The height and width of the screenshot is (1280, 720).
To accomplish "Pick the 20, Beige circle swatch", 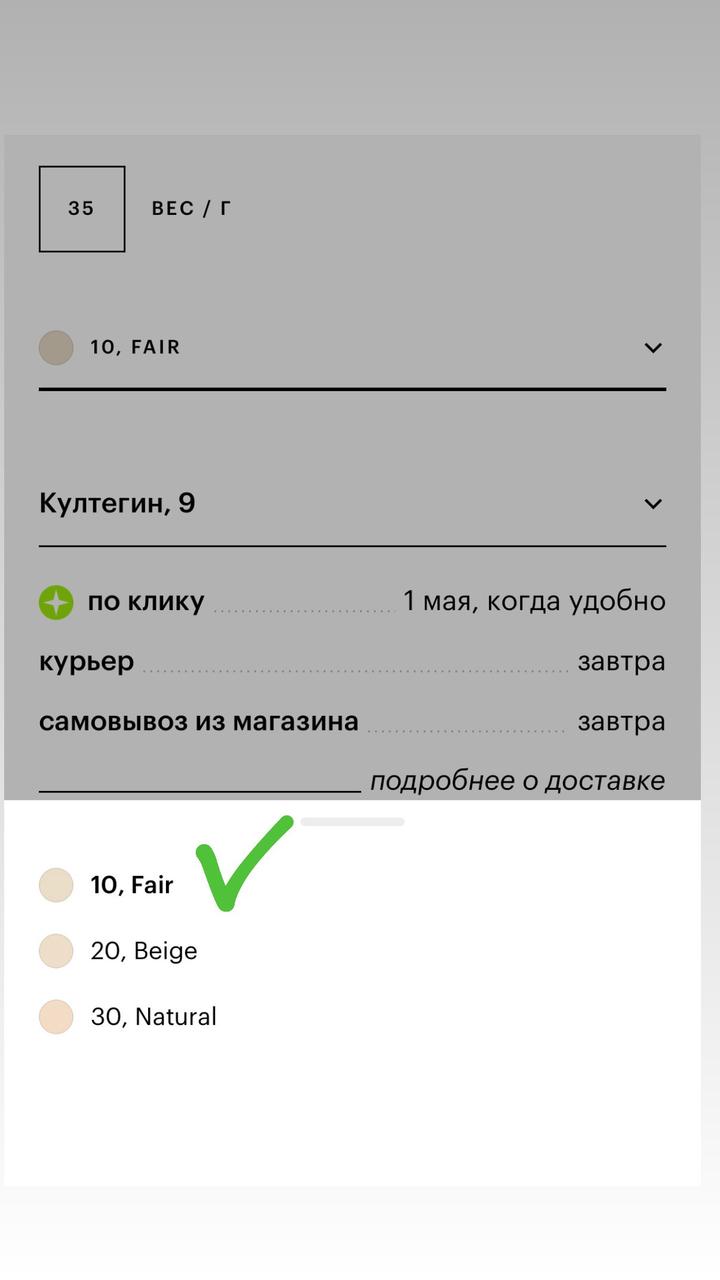I will [56, 951].
